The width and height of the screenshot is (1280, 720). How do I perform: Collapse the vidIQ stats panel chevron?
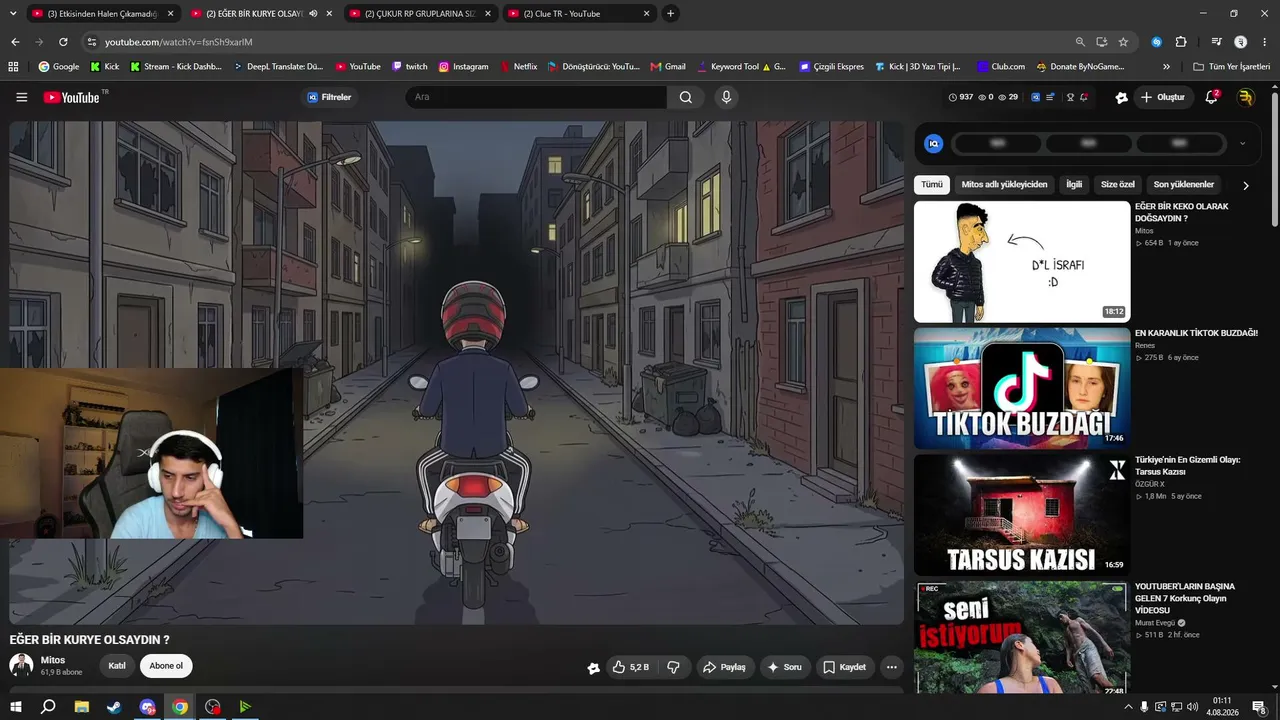(1242, 144)
